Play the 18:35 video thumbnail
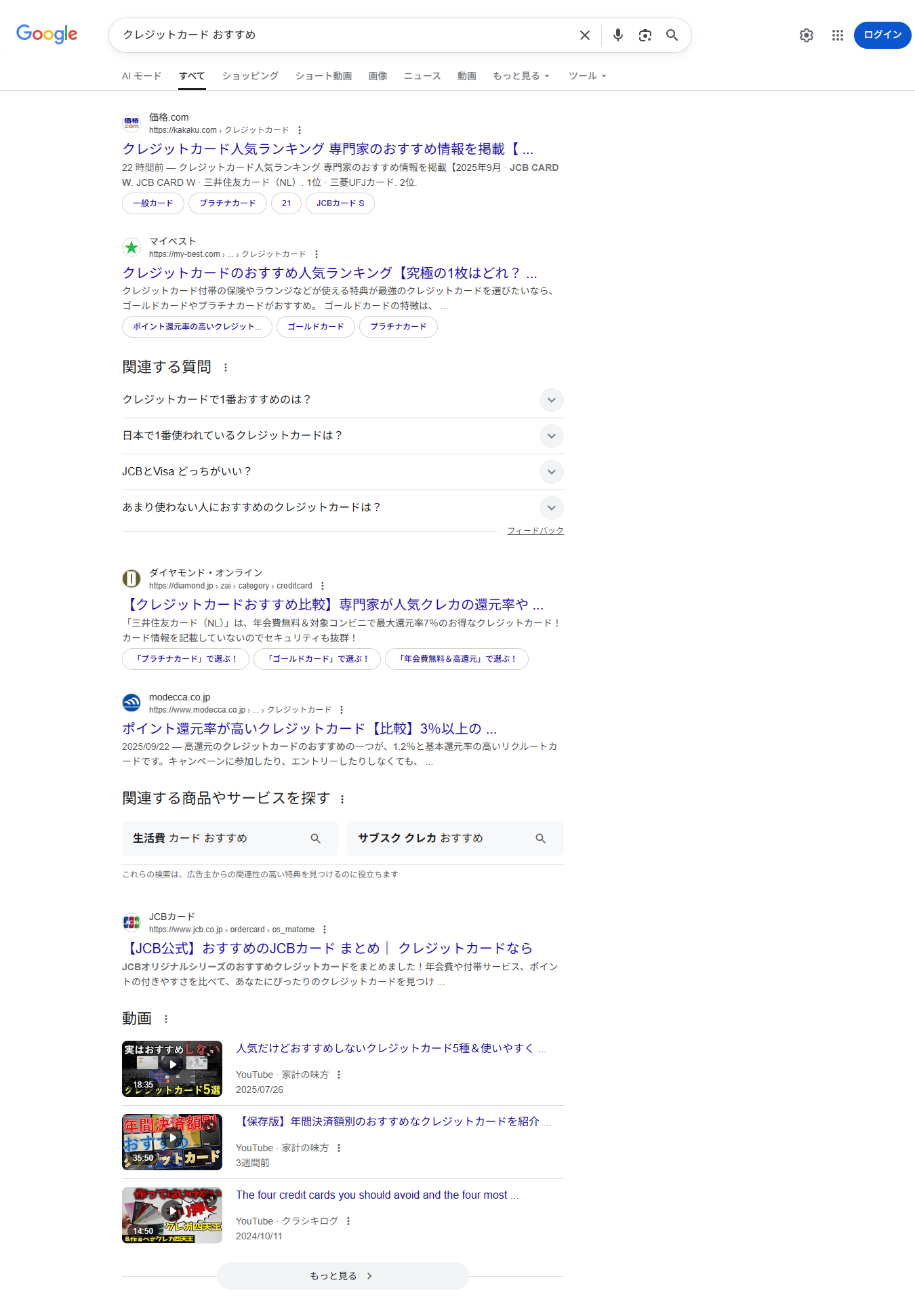Viewport: 915px width, 1316px height. click(x=172, y=1069)
